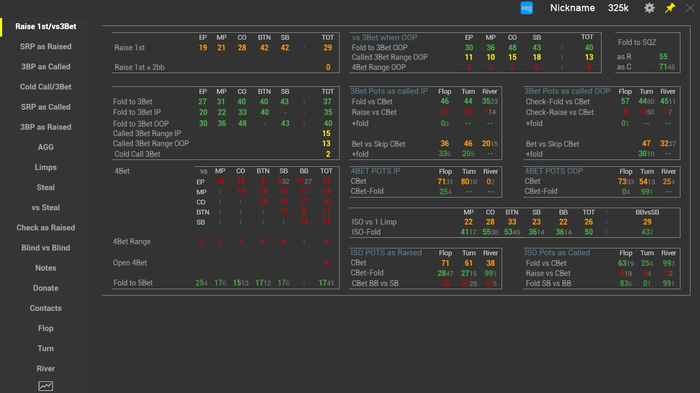The height and width of the screenshot is (393, 700).
Task: Click BBvsSB column header
Action: (647, 212)
